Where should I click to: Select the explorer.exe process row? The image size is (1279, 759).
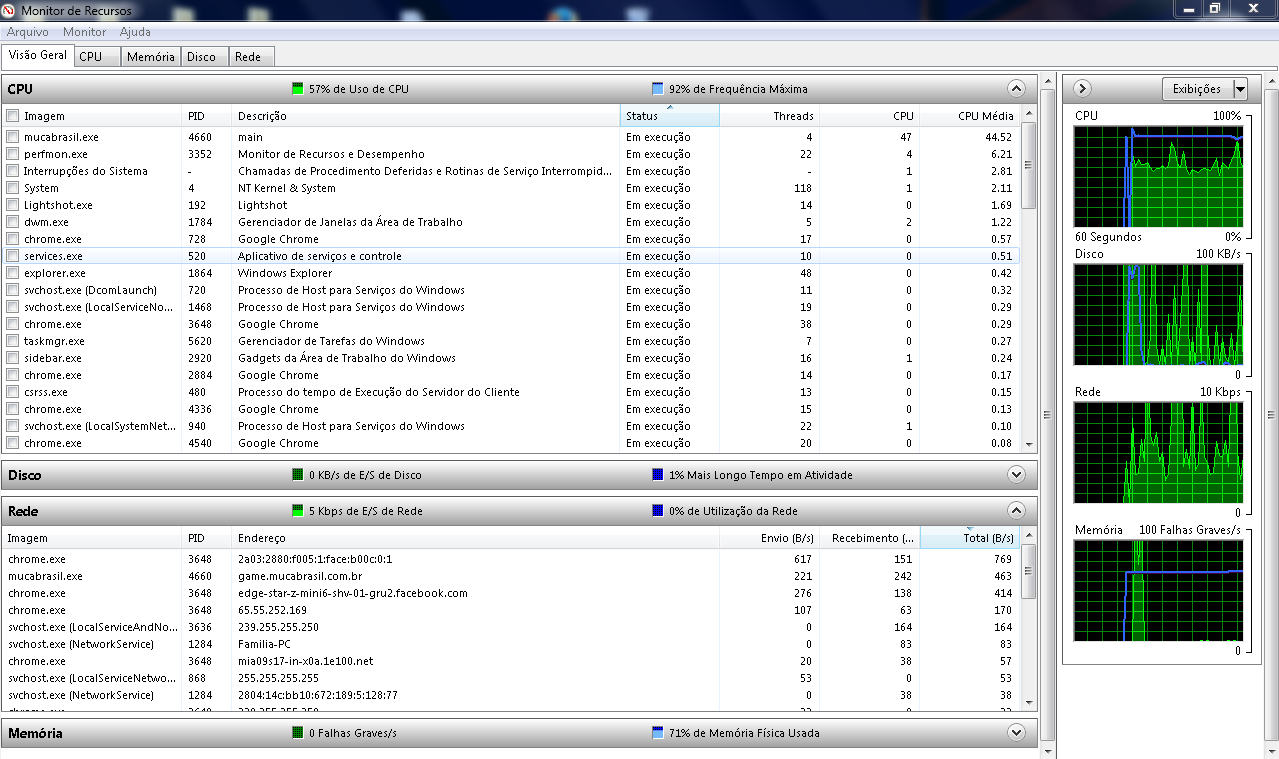(55, 273)
